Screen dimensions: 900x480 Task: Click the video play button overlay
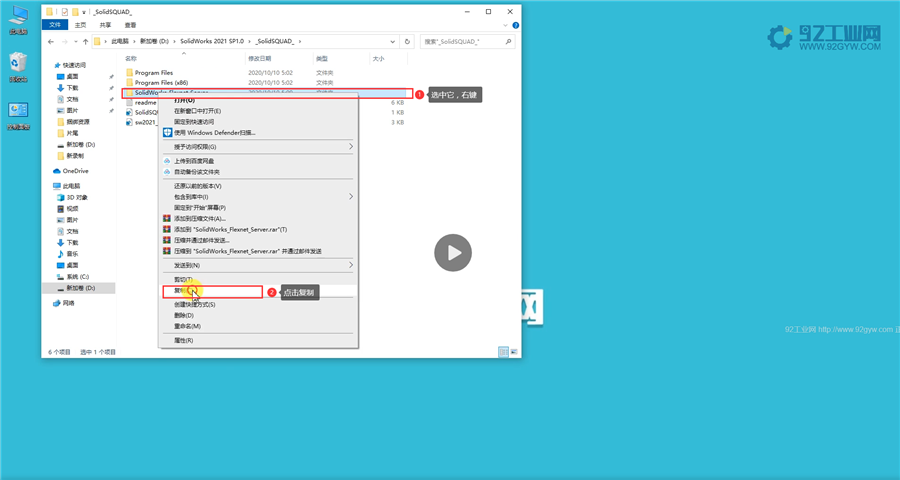[x=453, y=253]
